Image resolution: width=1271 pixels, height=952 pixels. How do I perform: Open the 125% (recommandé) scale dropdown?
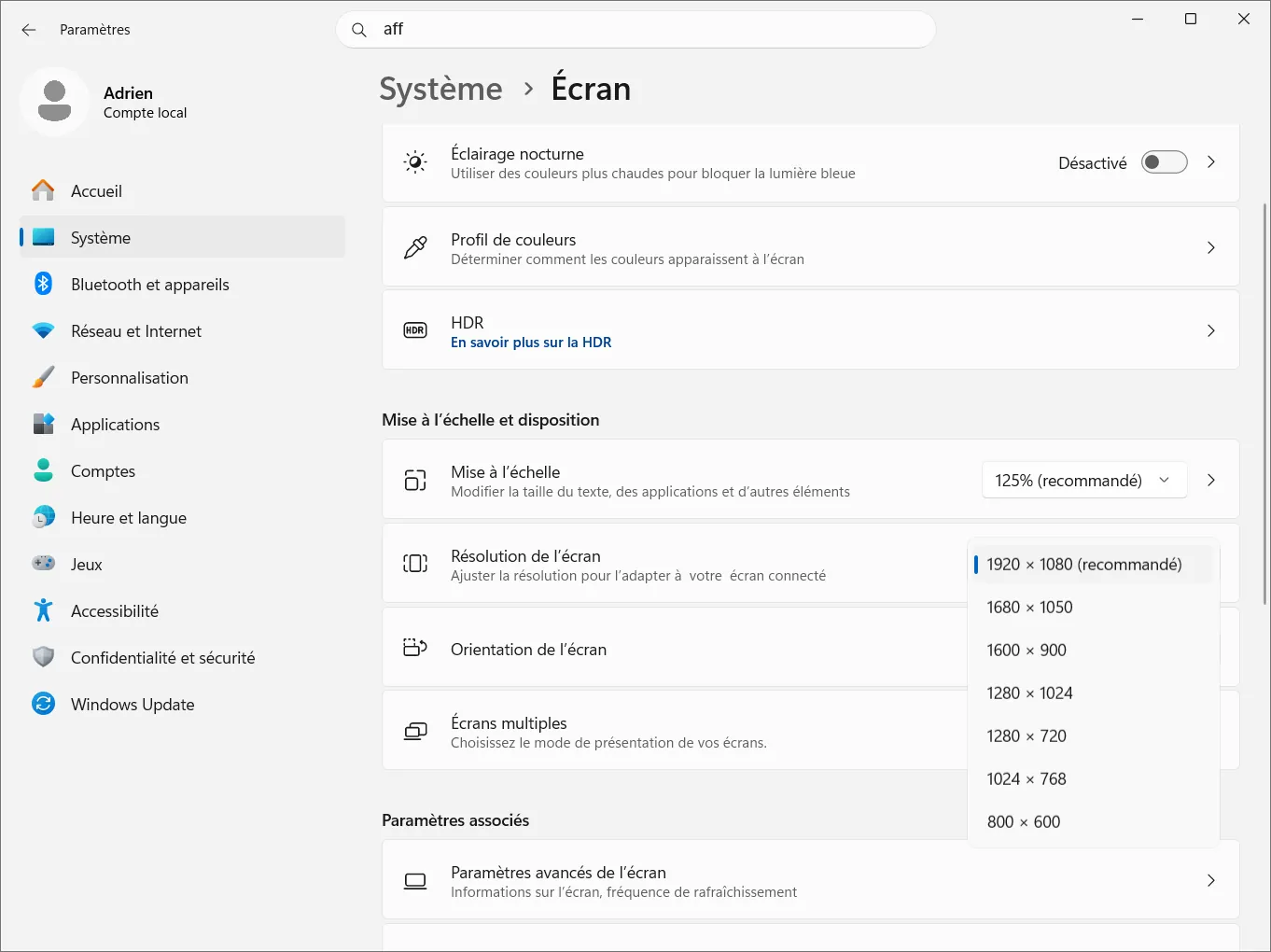(1084, 481)
